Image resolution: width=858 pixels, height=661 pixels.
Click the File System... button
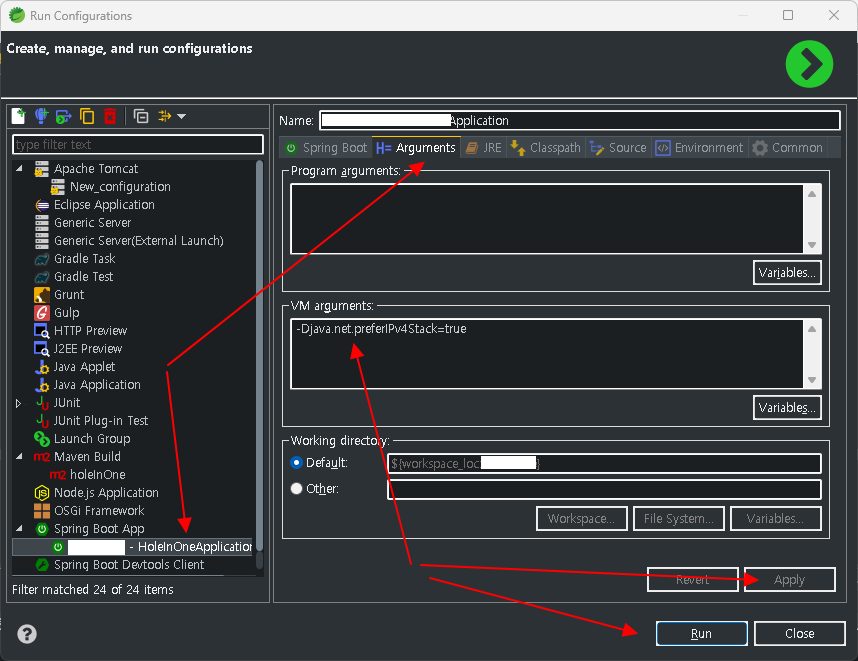679,519
